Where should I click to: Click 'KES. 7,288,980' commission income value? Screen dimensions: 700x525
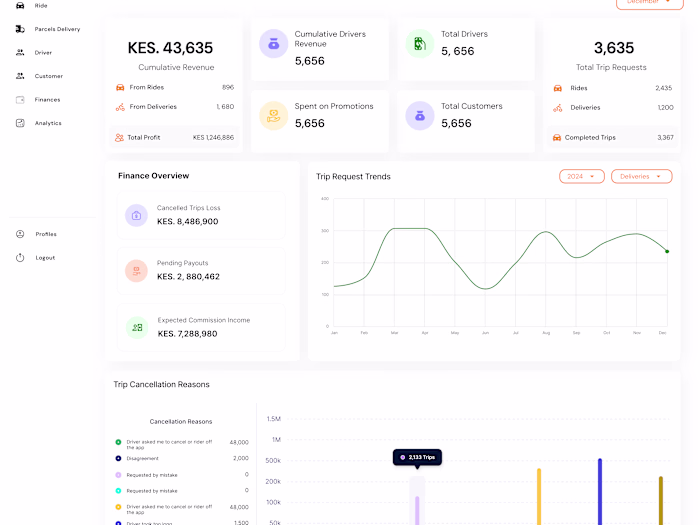tap(188, 334)
